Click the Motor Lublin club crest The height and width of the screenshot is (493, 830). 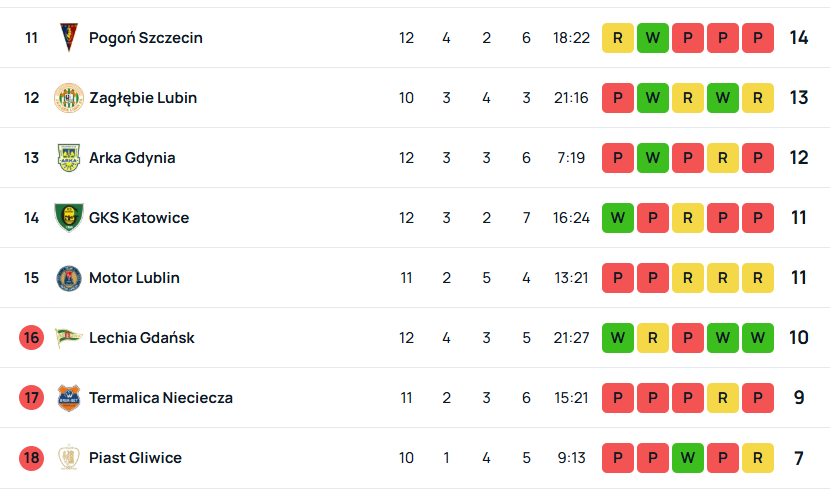coord(69,278)
